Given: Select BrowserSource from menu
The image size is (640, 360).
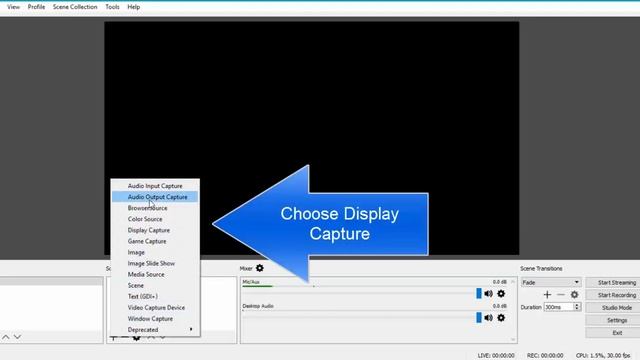Looking at the screenshot, I should [155, 208].
